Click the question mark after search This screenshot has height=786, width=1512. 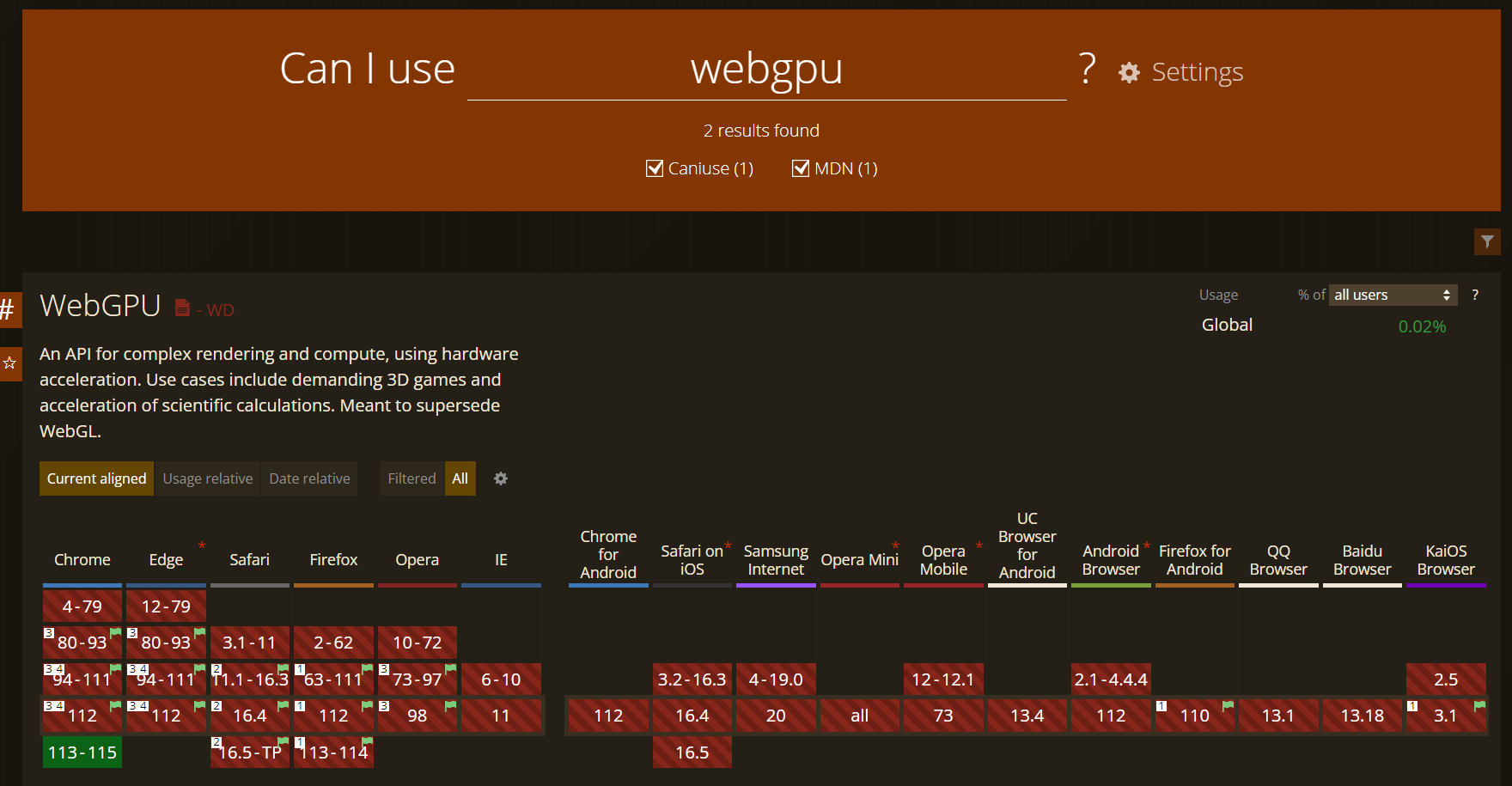[x=1088, y=67]
